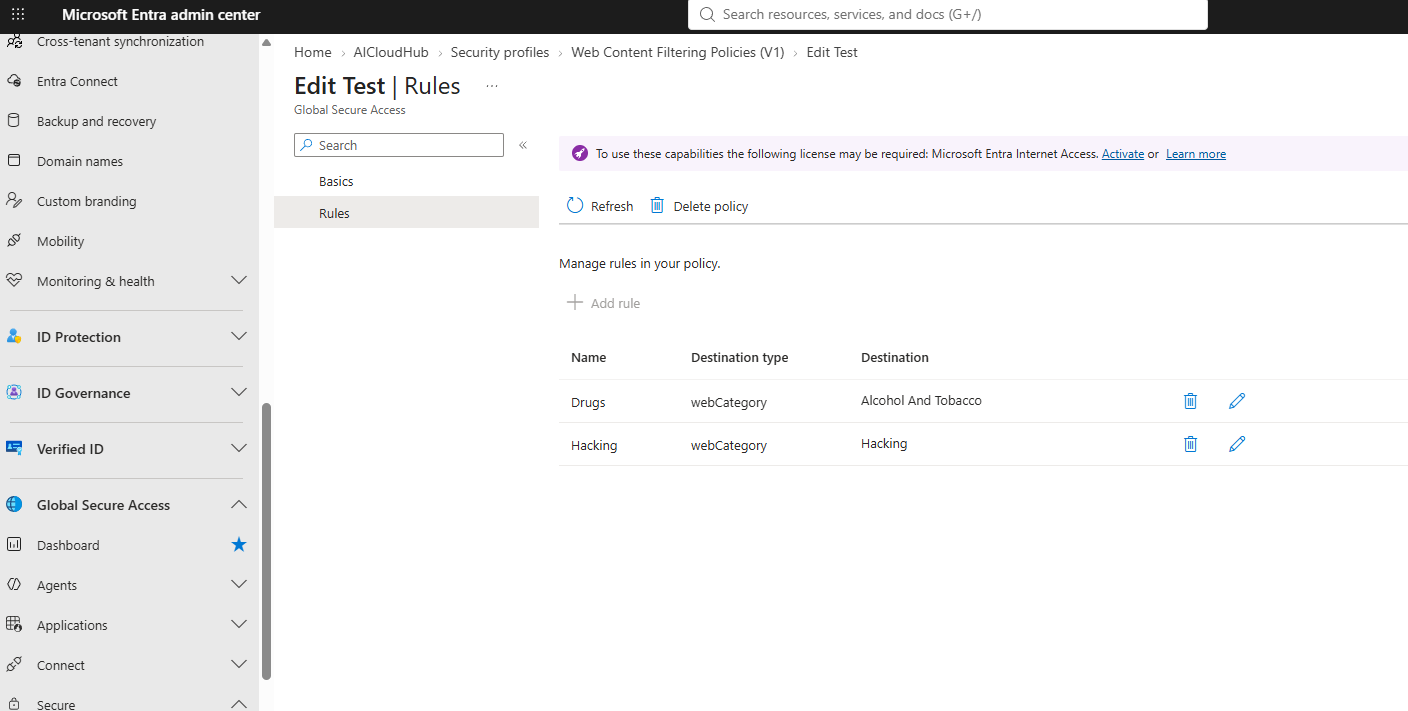Click the Add rule button
The image size is (1408, 711).
(604, 303)
